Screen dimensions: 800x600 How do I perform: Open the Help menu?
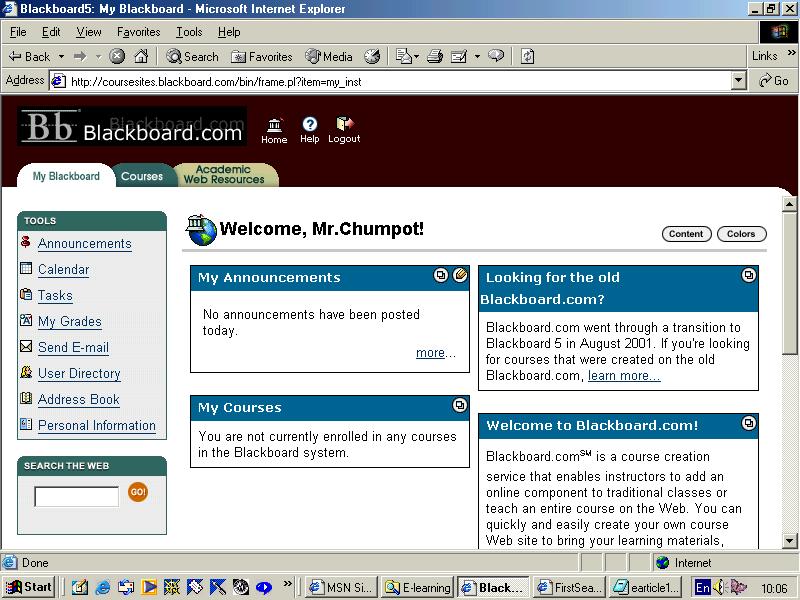(229, 32)
